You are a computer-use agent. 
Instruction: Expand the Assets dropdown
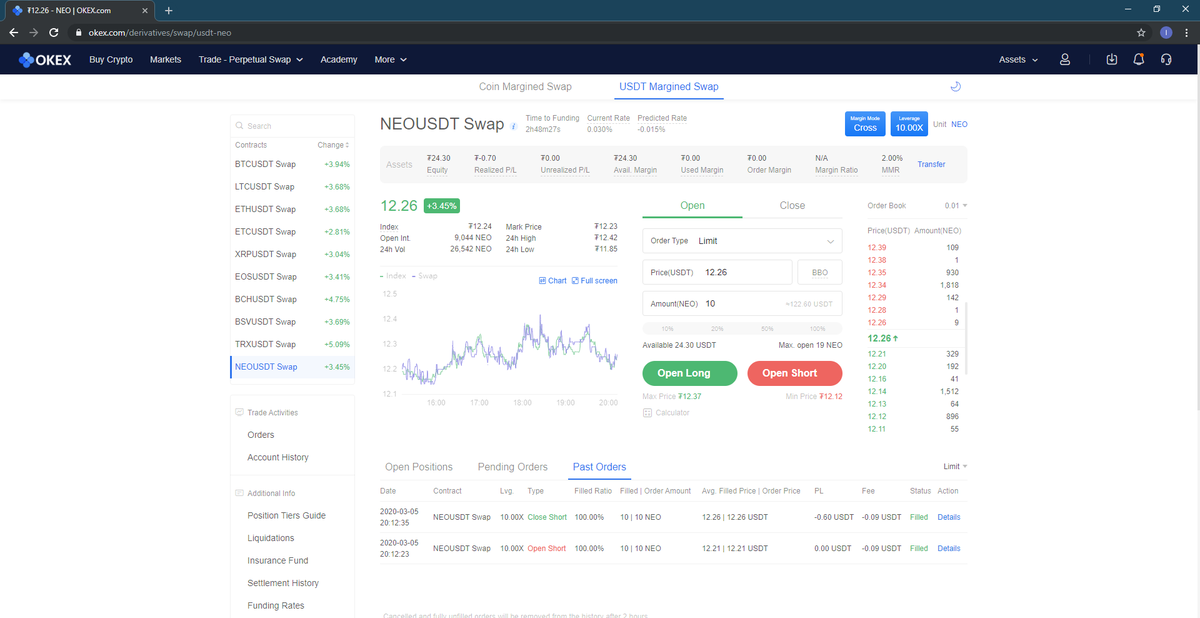click(x=1018, y=60)
